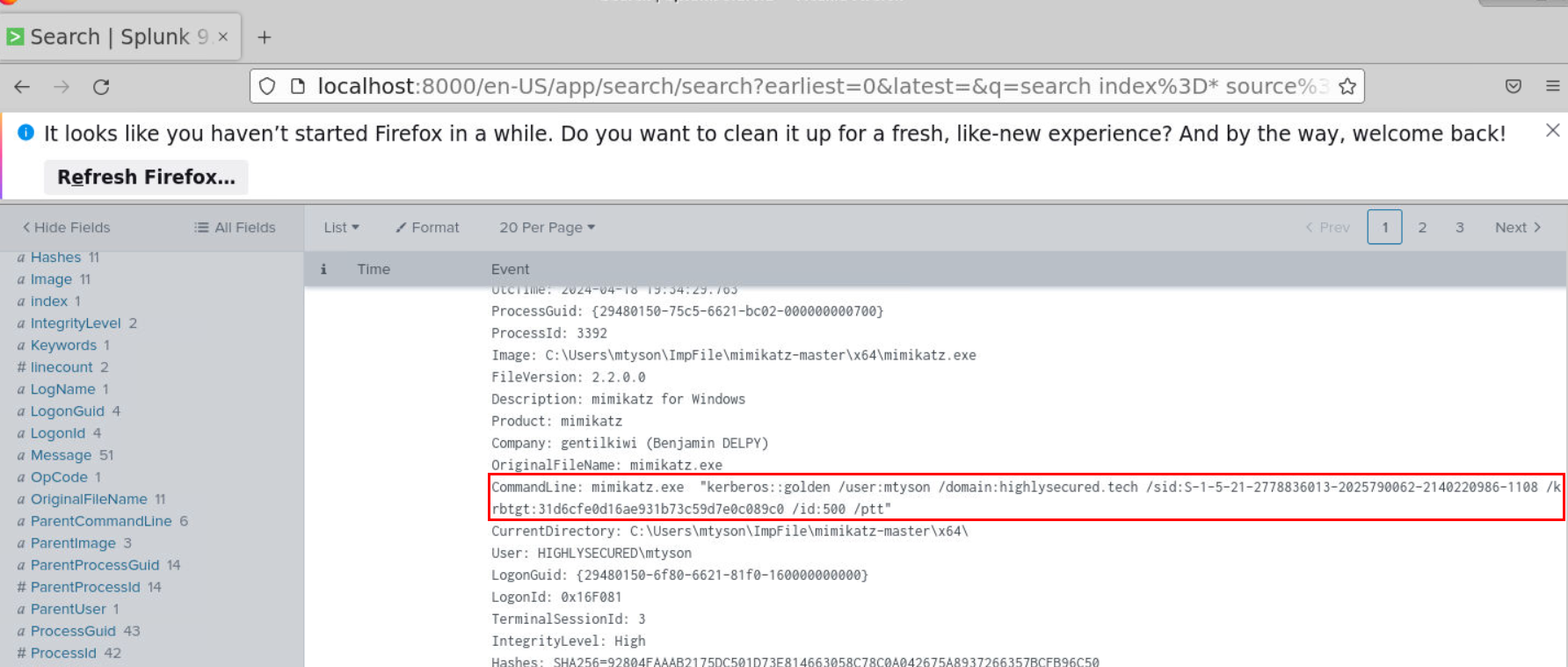Select the LogonGuid field in sidebar
This screenshot has width=1568, height=667.
tap(67, 411)
